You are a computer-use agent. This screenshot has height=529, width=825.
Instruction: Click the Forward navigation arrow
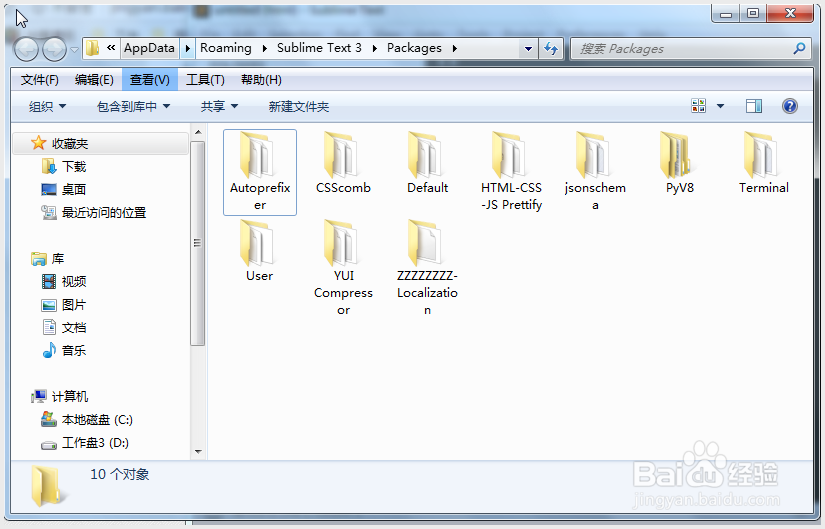click(x=54, y=49)
